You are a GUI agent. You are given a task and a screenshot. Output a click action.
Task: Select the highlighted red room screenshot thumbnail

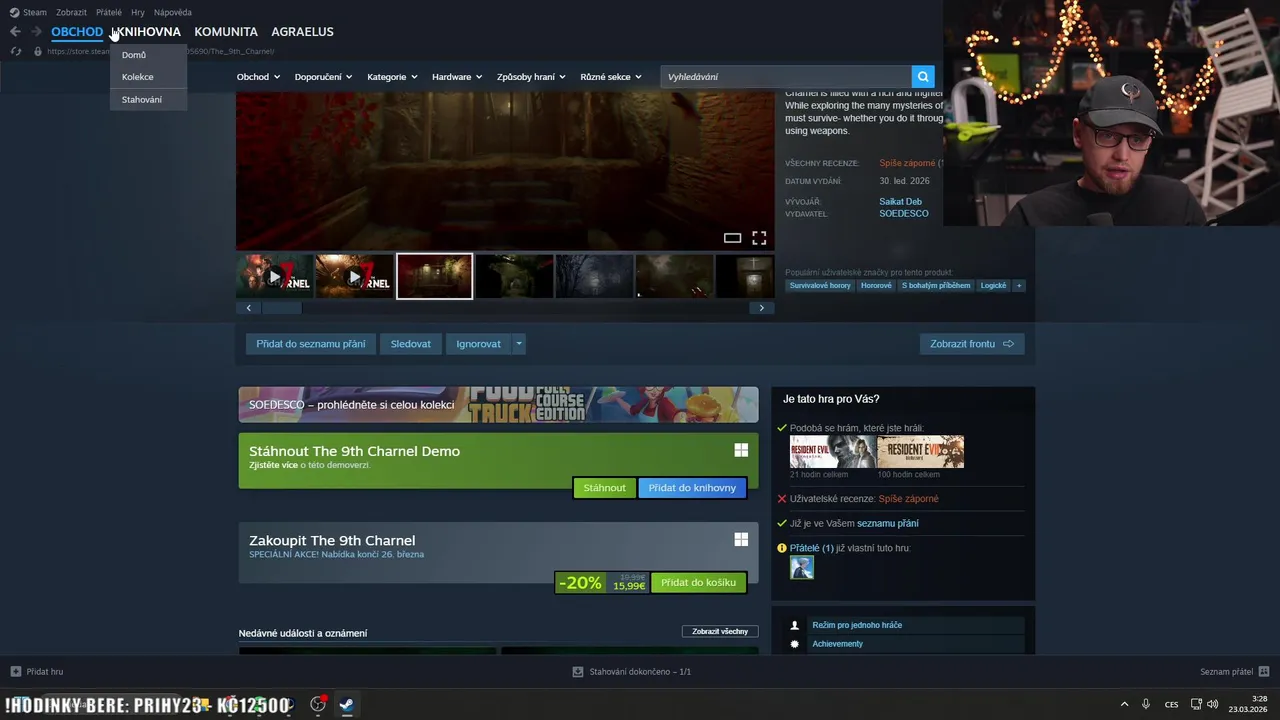coord(434,277)
